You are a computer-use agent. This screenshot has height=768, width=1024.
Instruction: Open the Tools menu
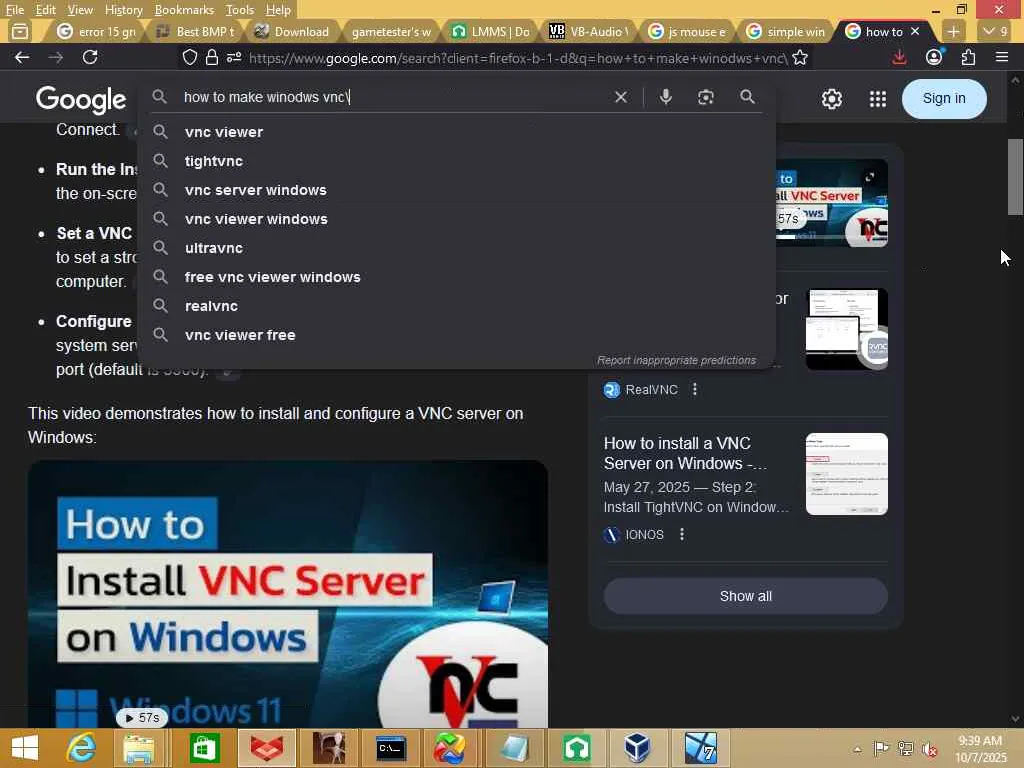240,10
